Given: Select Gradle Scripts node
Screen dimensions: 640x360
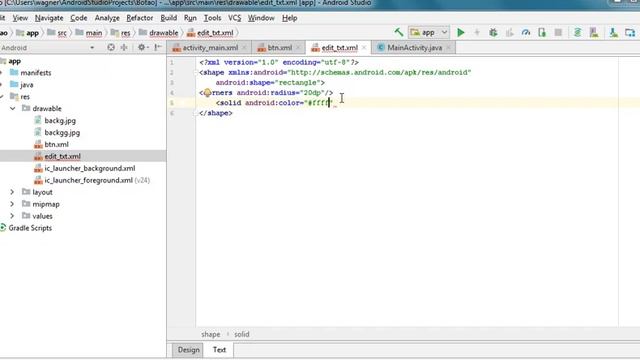Looking at the screenshot, I should tap(30, 228).
